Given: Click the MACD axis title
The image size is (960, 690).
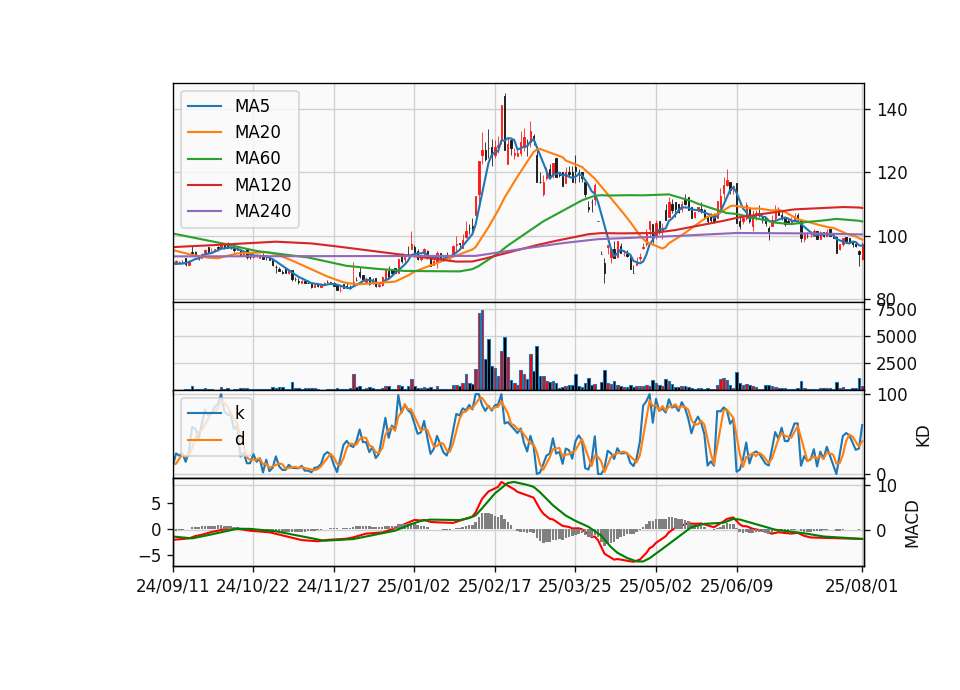Looking at the screenshot, I should point(912,524).
